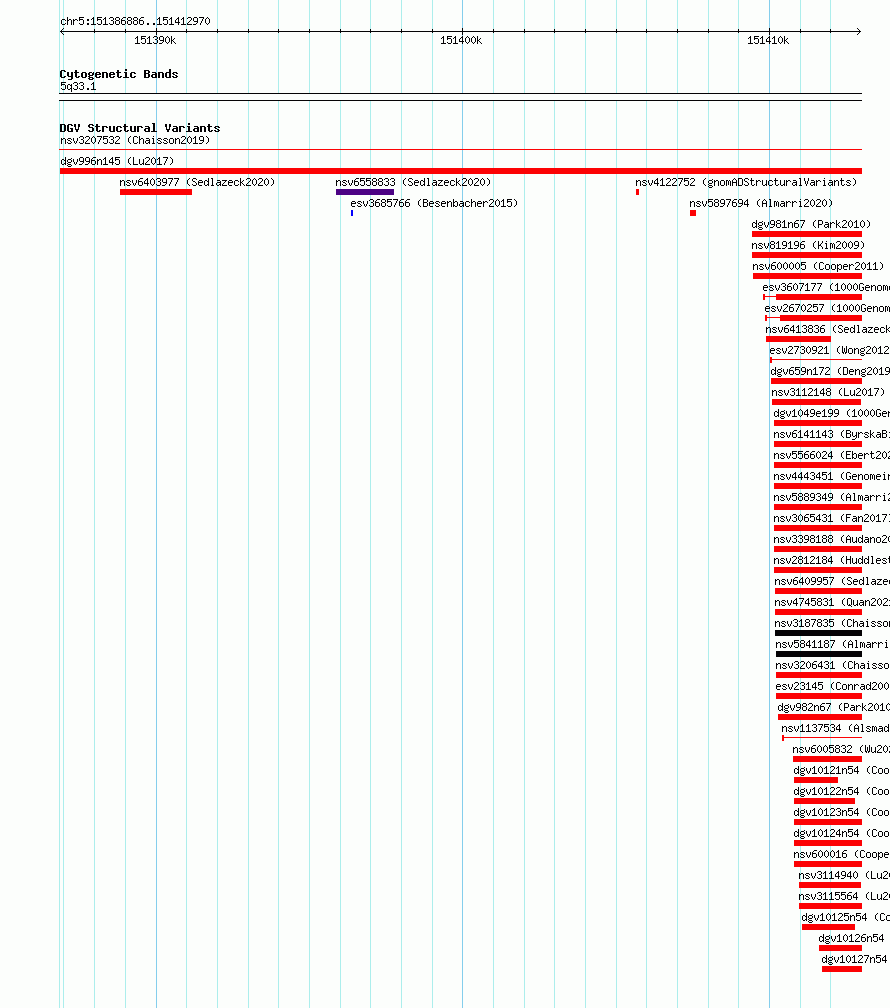Click the esv2670257 variant label
Viewport: 890px width, 1008px height.
(x=827, y=309)
